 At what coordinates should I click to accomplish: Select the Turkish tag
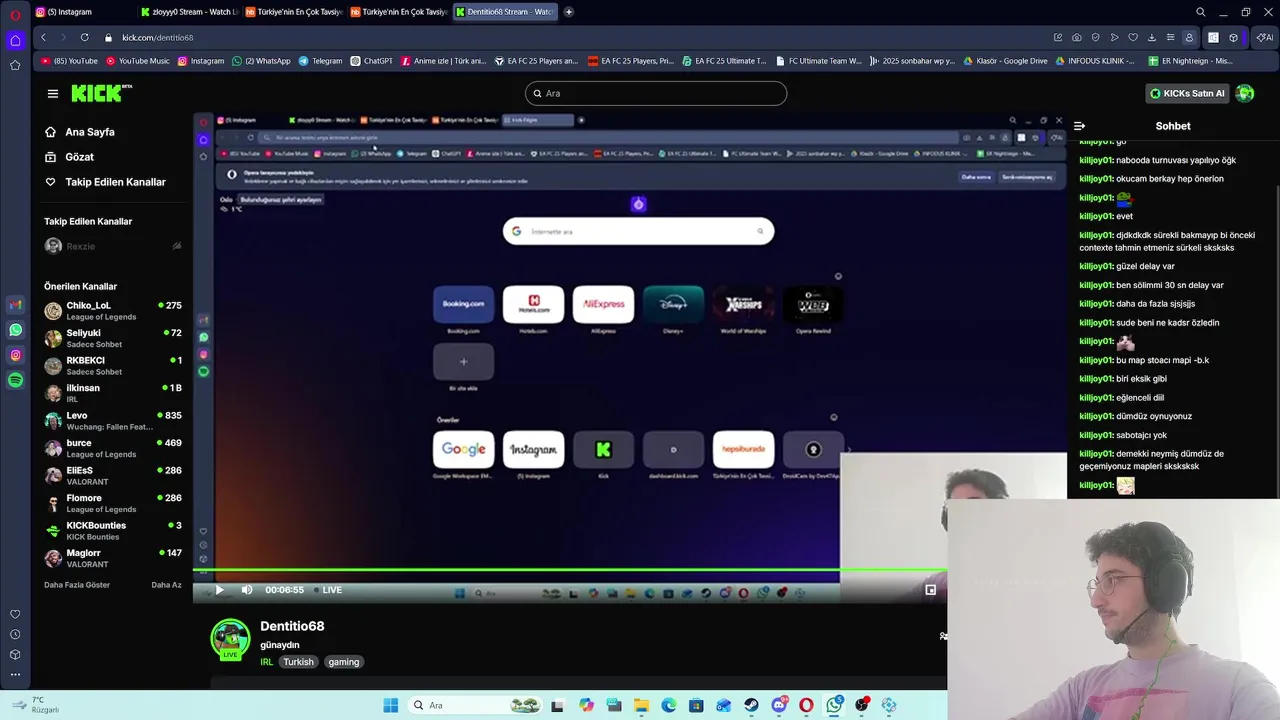[x=298, y=662]
